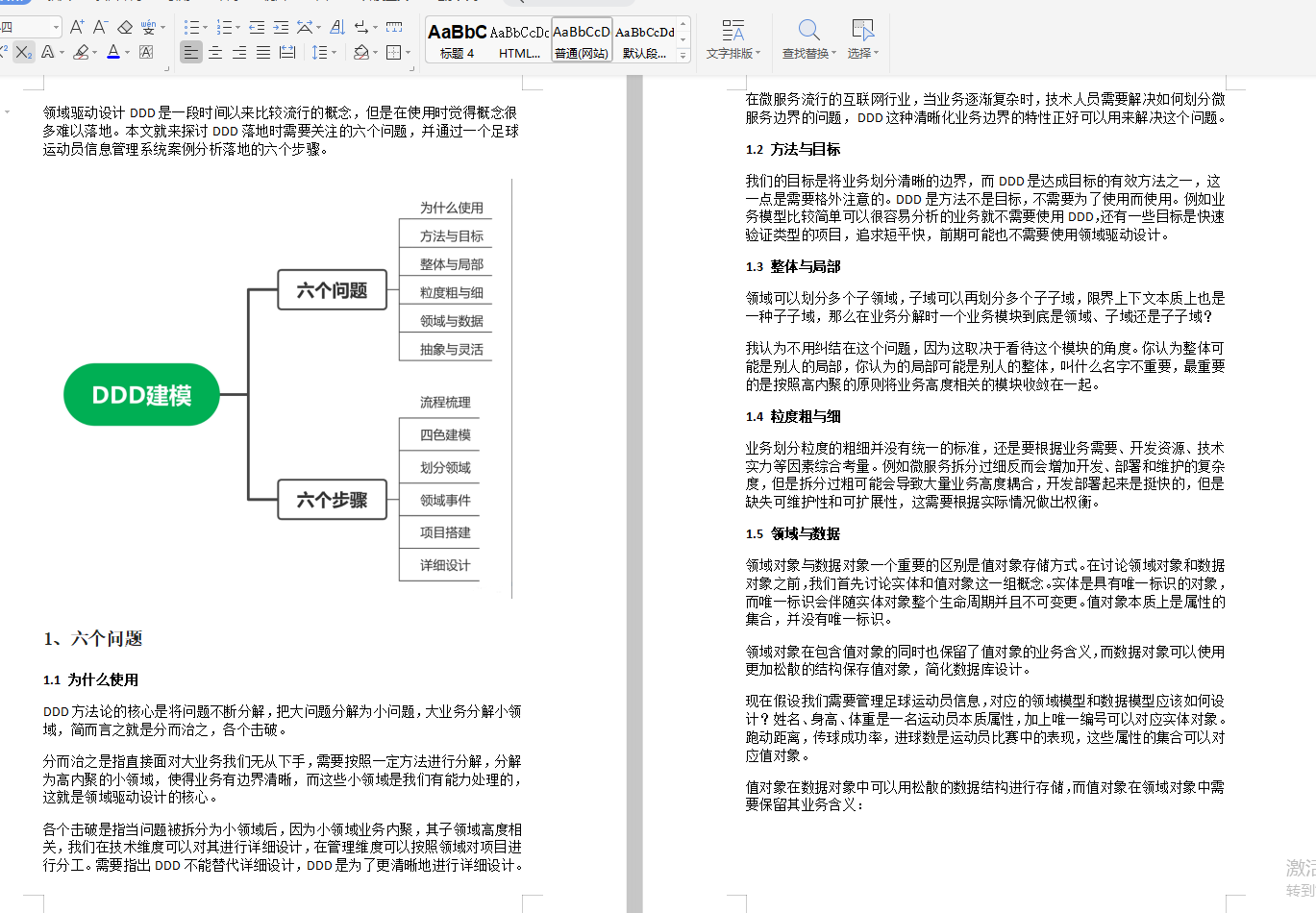Click the Increase Font Size icon
Image resolution: width=1316 pixels, height=913 pixels.
coord(77,26)
